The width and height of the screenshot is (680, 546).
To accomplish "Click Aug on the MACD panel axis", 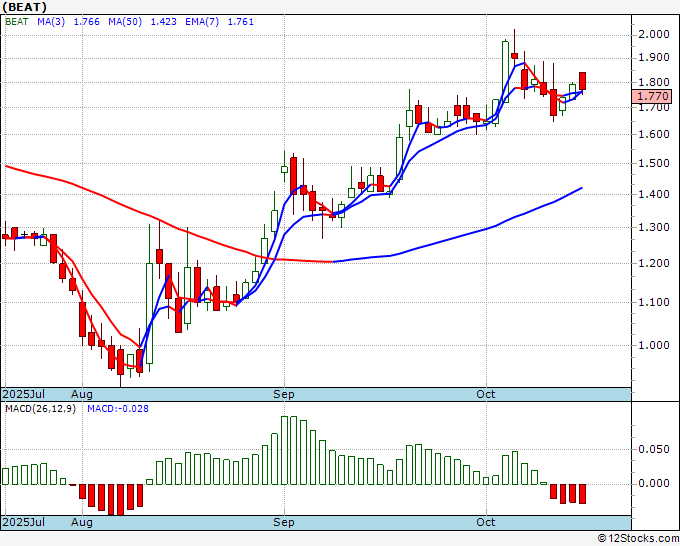I will pos(82,522).
